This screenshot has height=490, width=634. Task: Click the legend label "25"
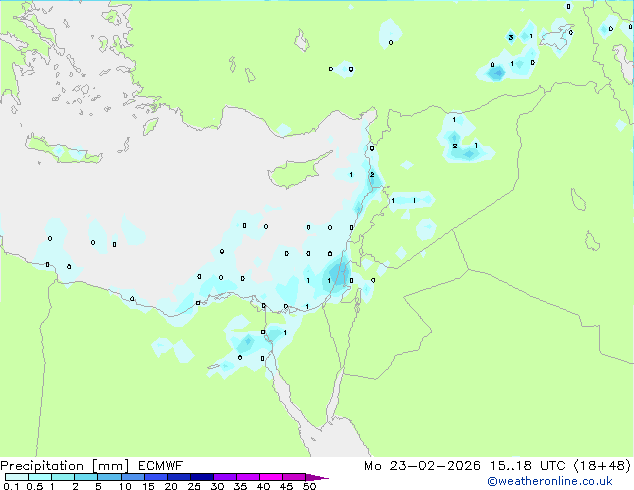[194, 486]
